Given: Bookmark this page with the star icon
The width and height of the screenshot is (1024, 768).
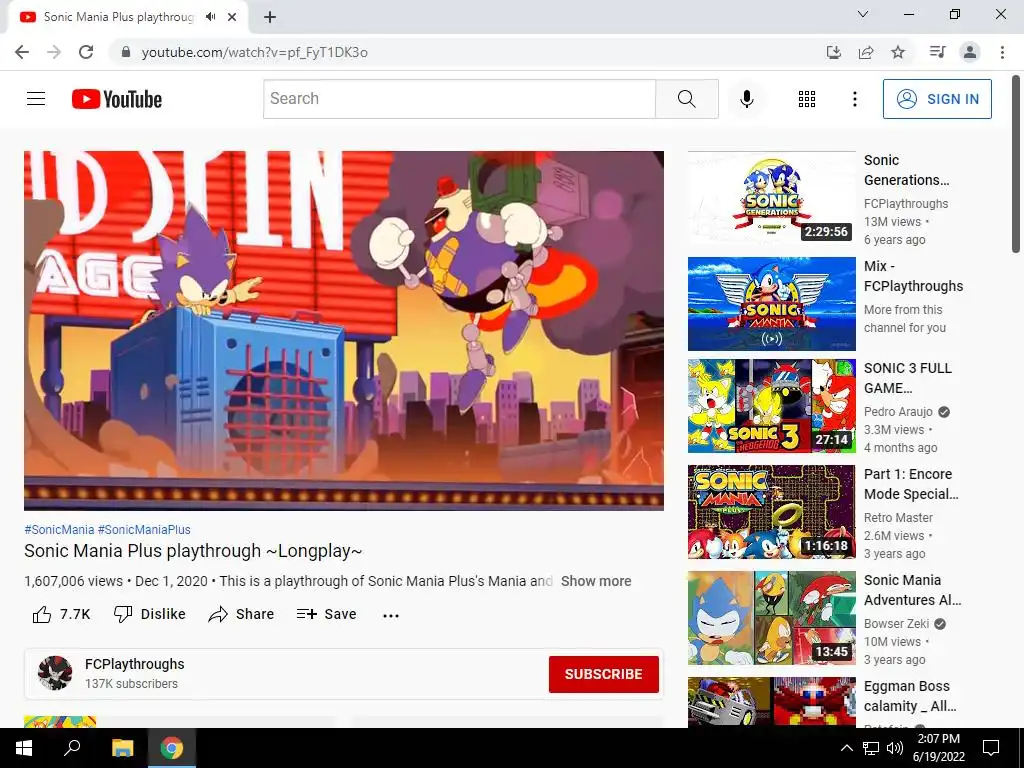Looking at the screenshot, I should [898, 52].
